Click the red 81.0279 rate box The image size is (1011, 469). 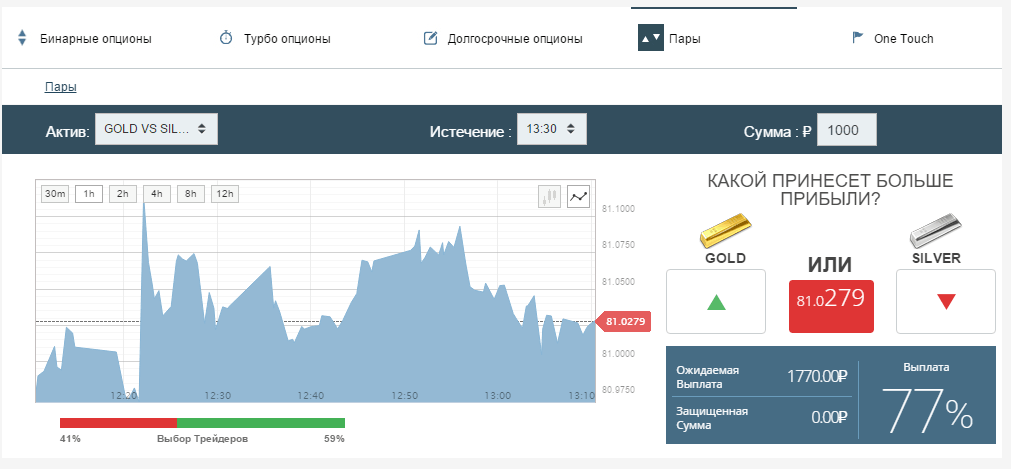(831, 306)
